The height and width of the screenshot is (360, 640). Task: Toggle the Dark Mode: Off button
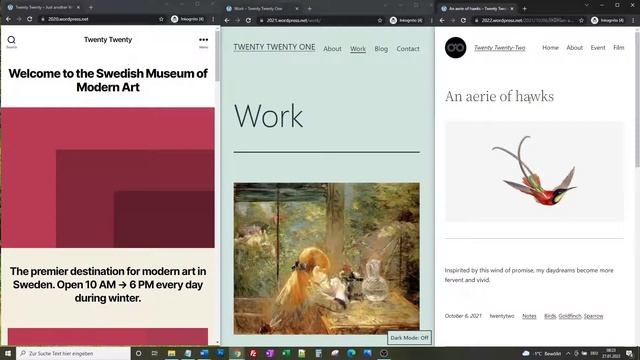(409, 338)
